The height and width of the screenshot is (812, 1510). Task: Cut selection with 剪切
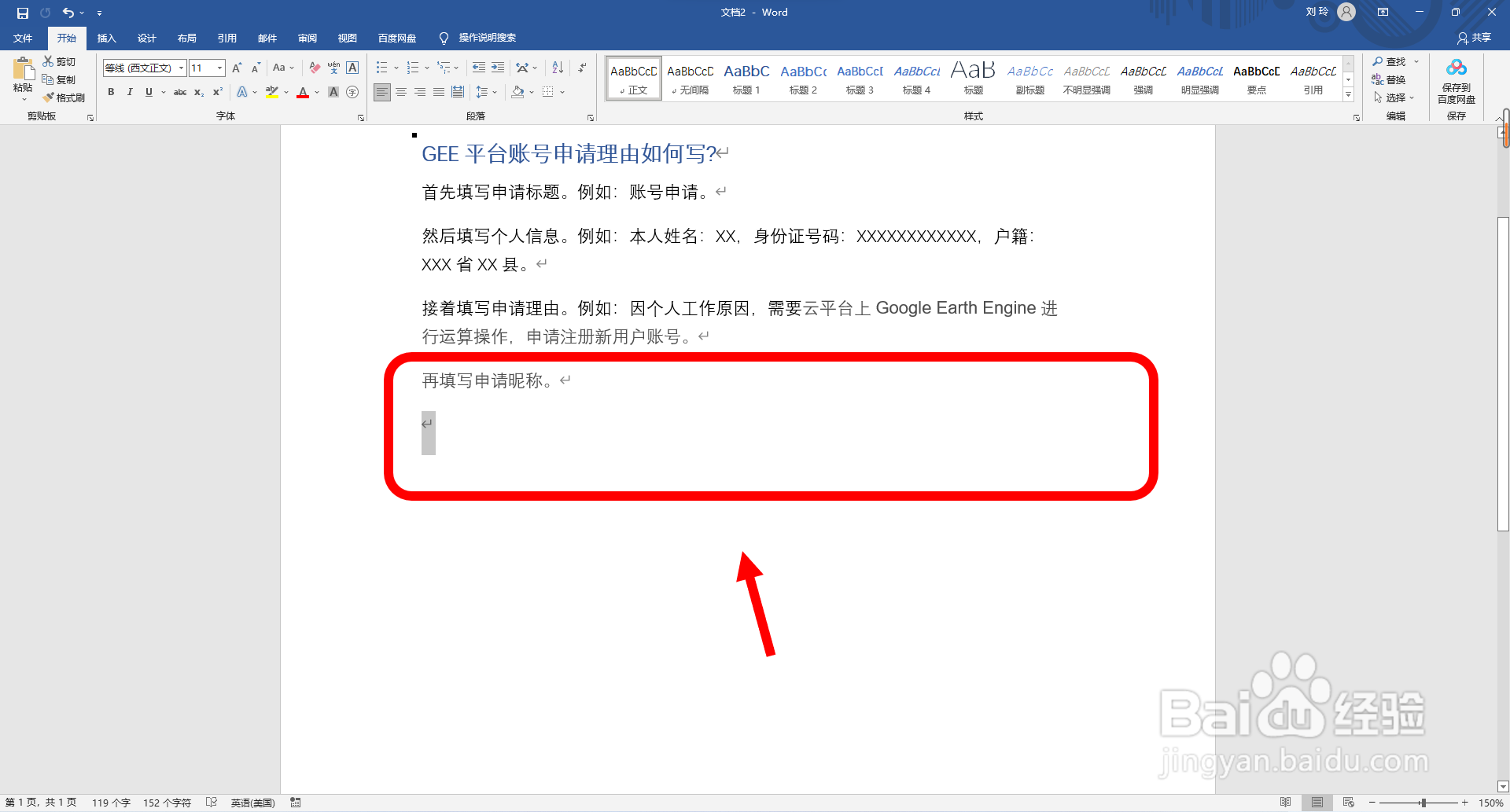(x=59, y=61)
